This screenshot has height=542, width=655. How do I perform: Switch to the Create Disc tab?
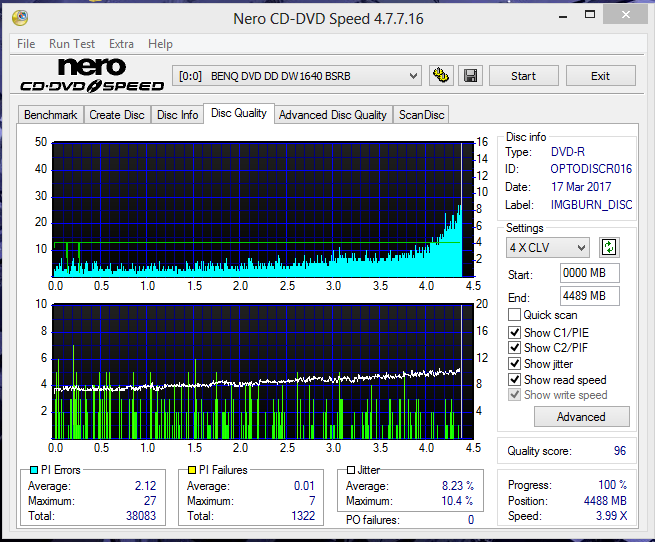tap(117, 115)
